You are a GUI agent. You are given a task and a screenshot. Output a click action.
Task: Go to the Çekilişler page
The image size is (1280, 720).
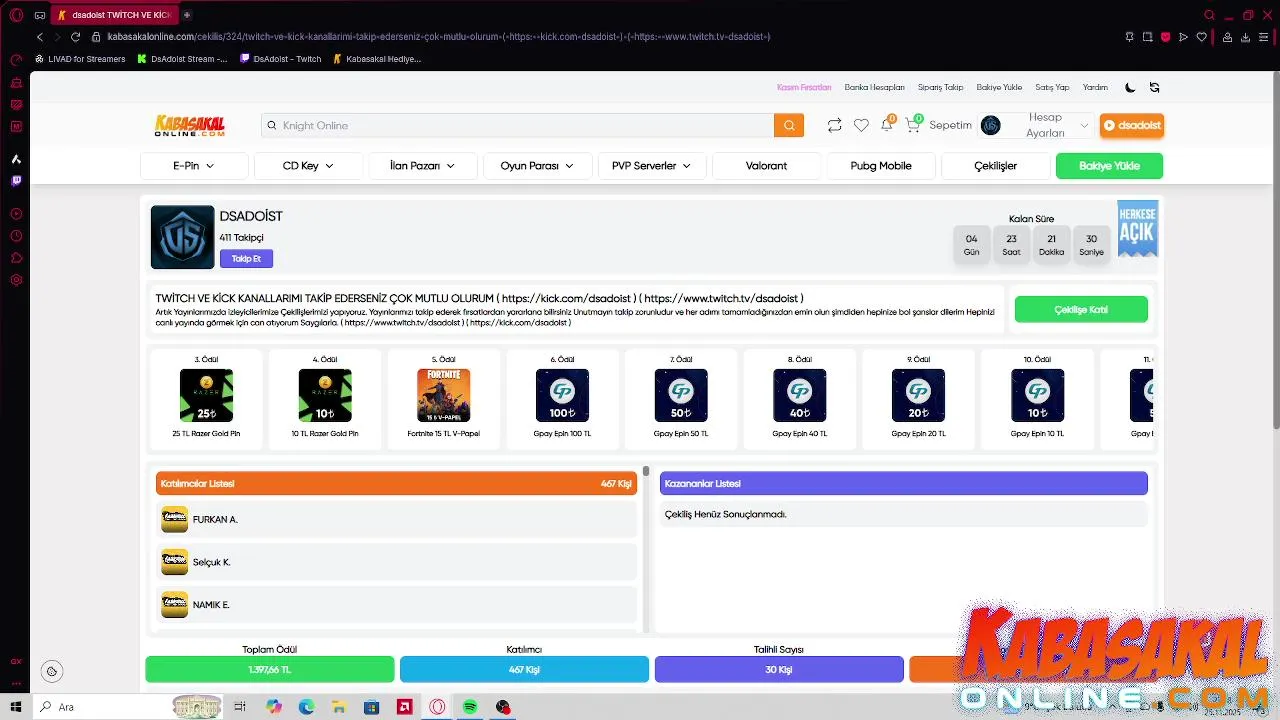tap(995, 166)
